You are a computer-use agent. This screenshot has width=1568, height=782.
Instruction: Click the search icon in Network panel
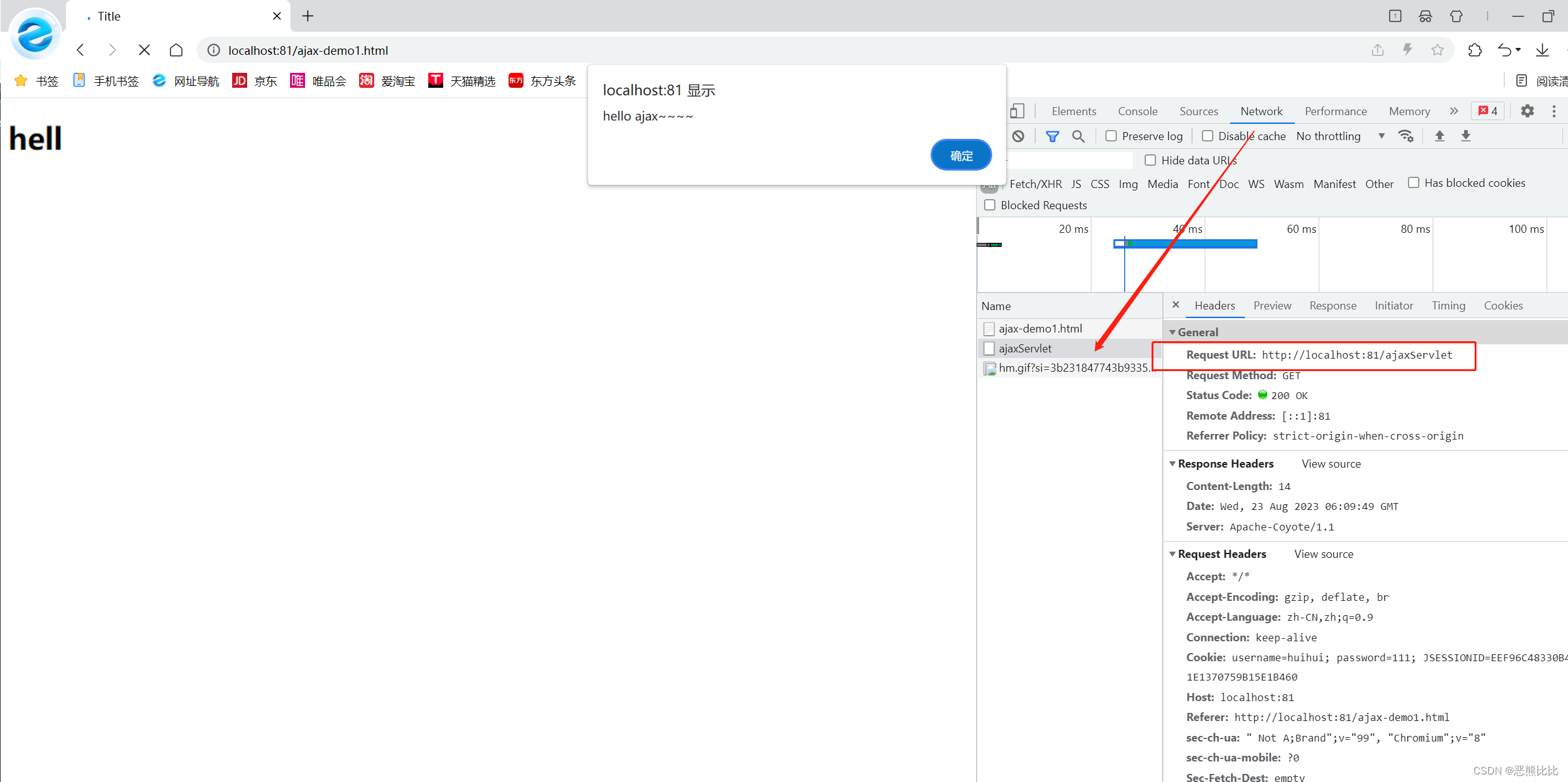coord(1078,136)
